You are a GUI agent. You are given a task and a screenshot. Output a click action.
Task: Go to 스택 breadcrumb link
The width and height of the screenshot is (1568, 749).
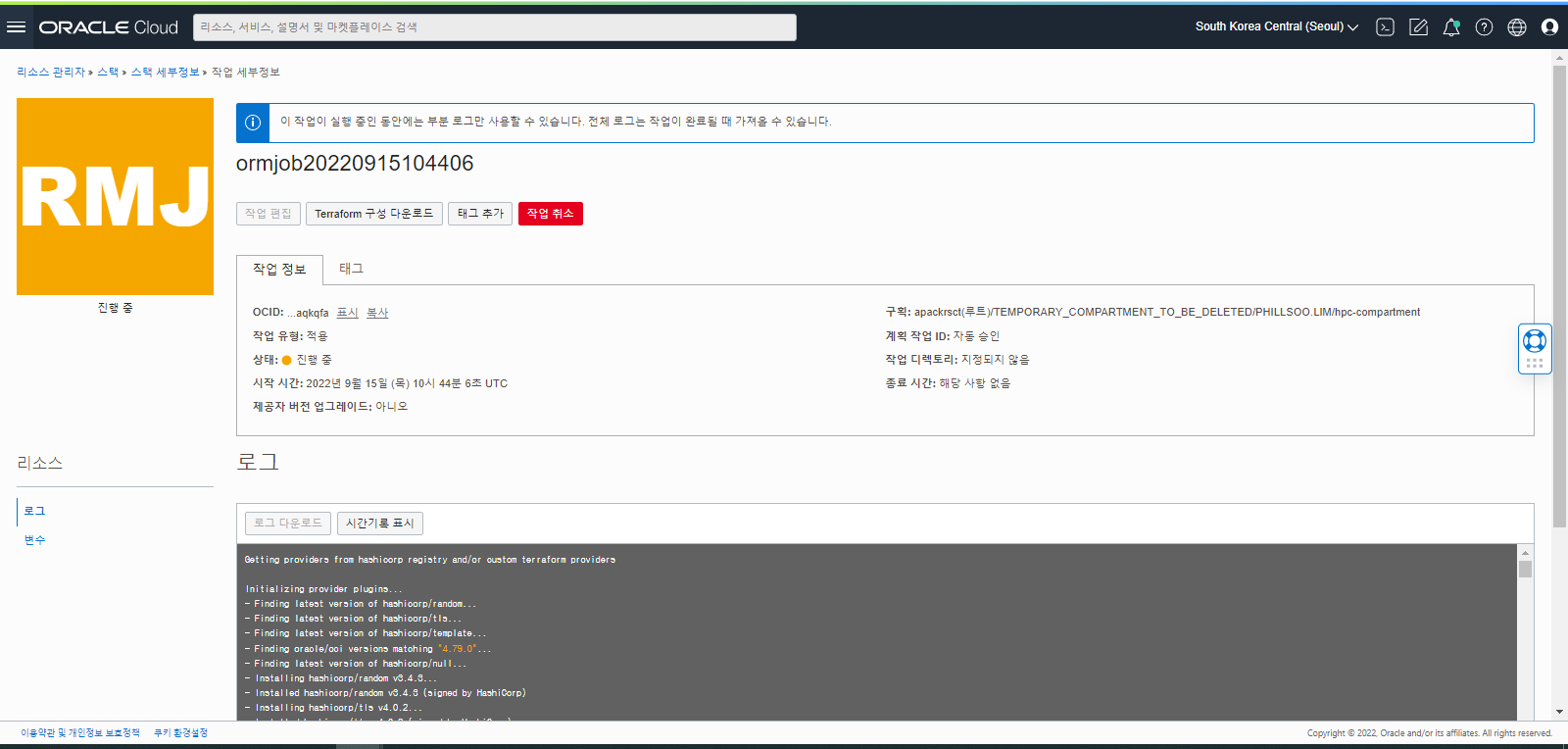pyautogui.click(x=108, y=73)
